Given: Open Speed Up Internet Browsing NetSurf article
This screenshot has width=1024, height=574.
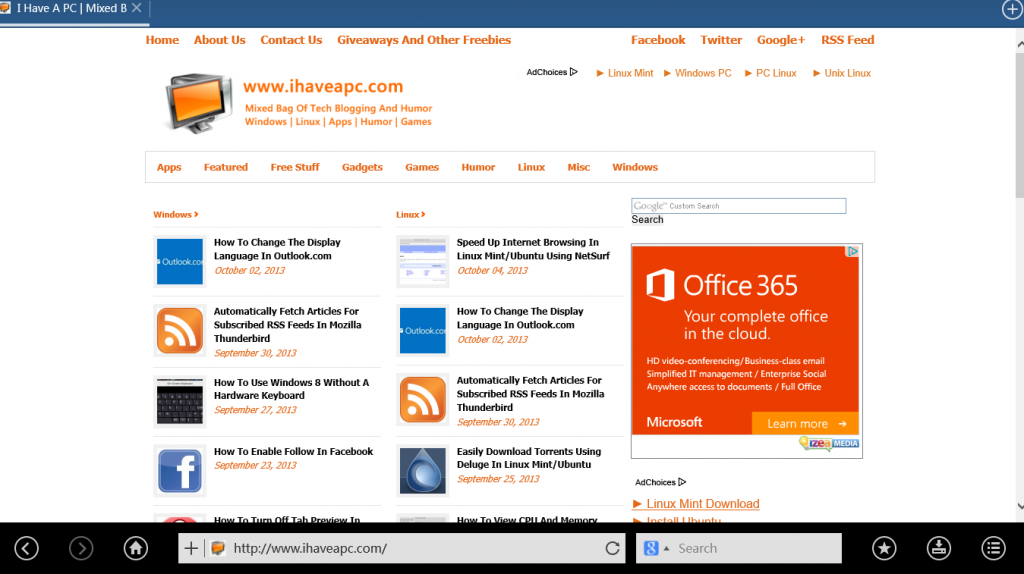Looking at the screenshot, I should 533,249.
